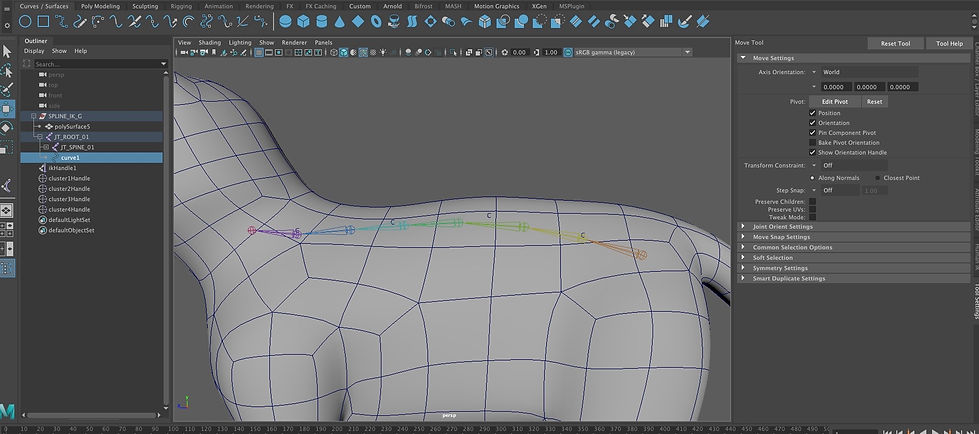This screenshot has height=434, width=979.
Task: Open the viewport Shading menu
Action: pos(210,42)
